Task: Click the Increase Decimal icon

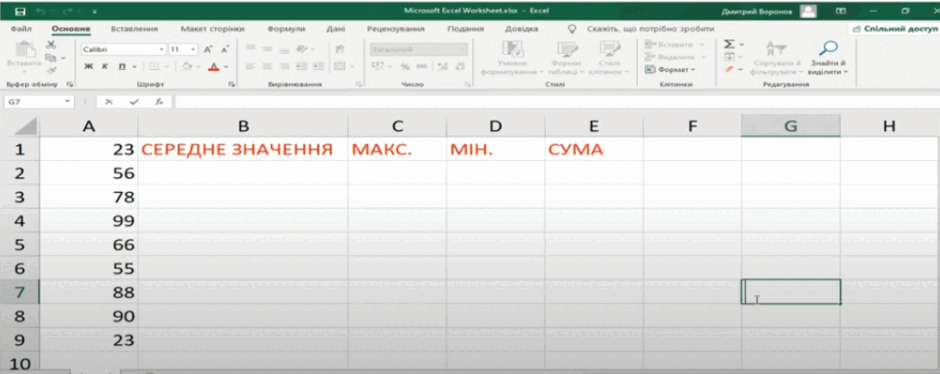Action: pos(443,67)
